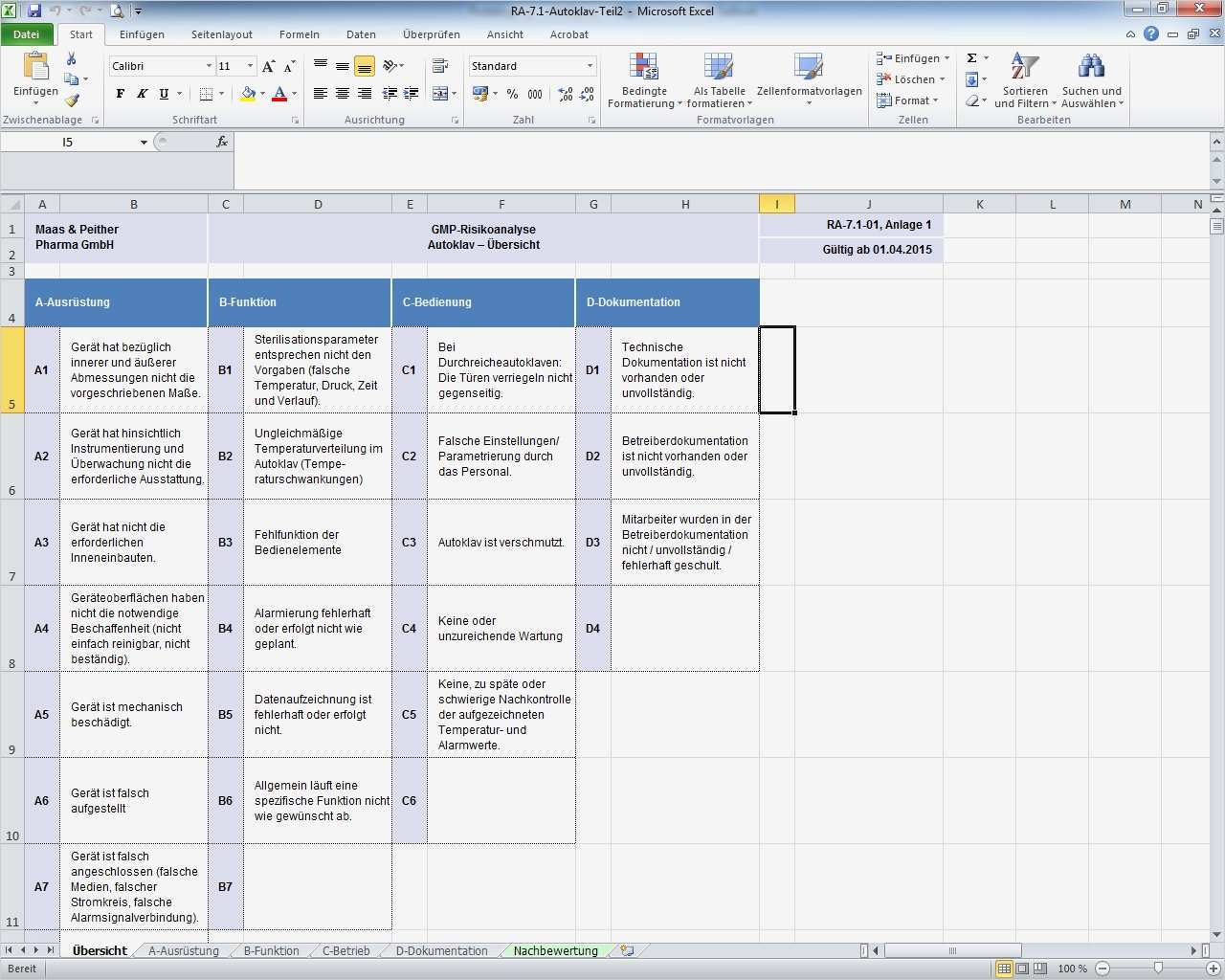
Task: Expand the Standard number format dropdown
Action: pyautogui.click(x=590, y=66)
